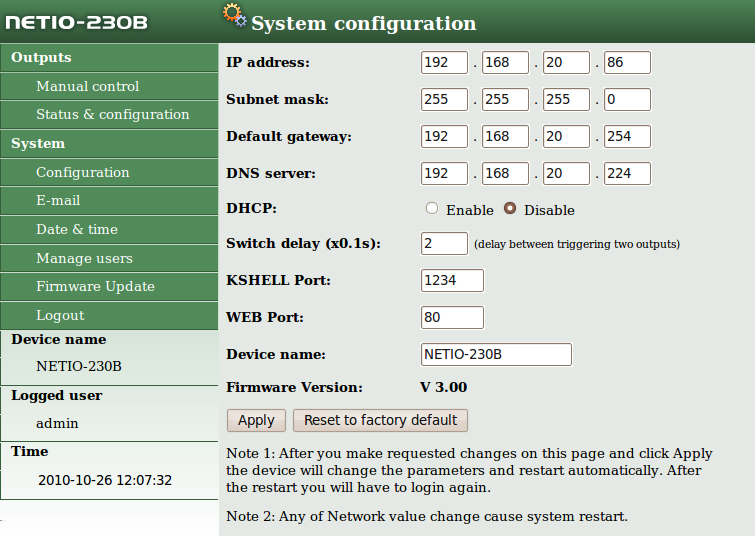Open the E-mail settings page
This screenshot has height=536, width=755.
tap(109, 201)
